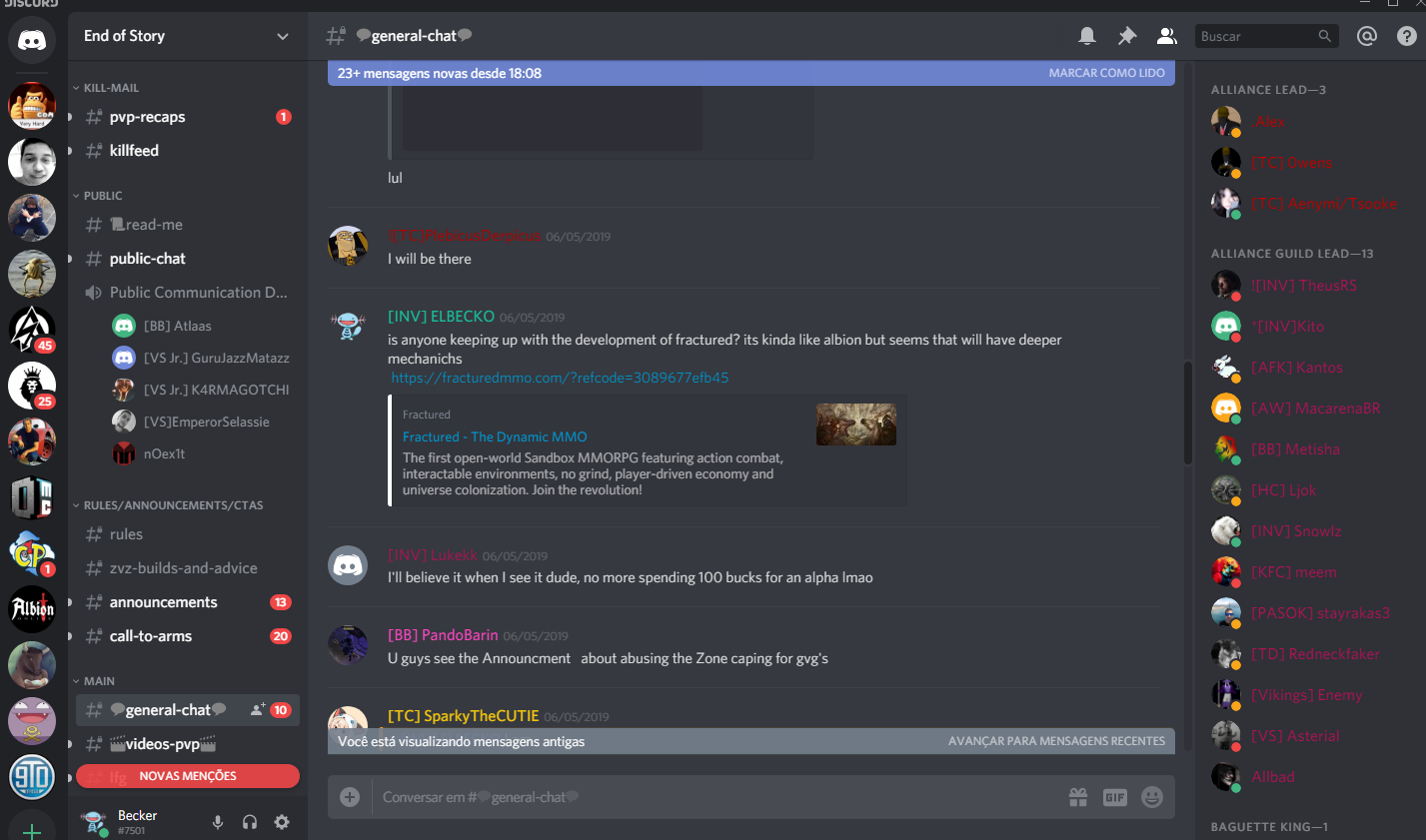Open voice user nOex1t
Viewport: 1426px width, 840px height.
click(x=200, y=453)
